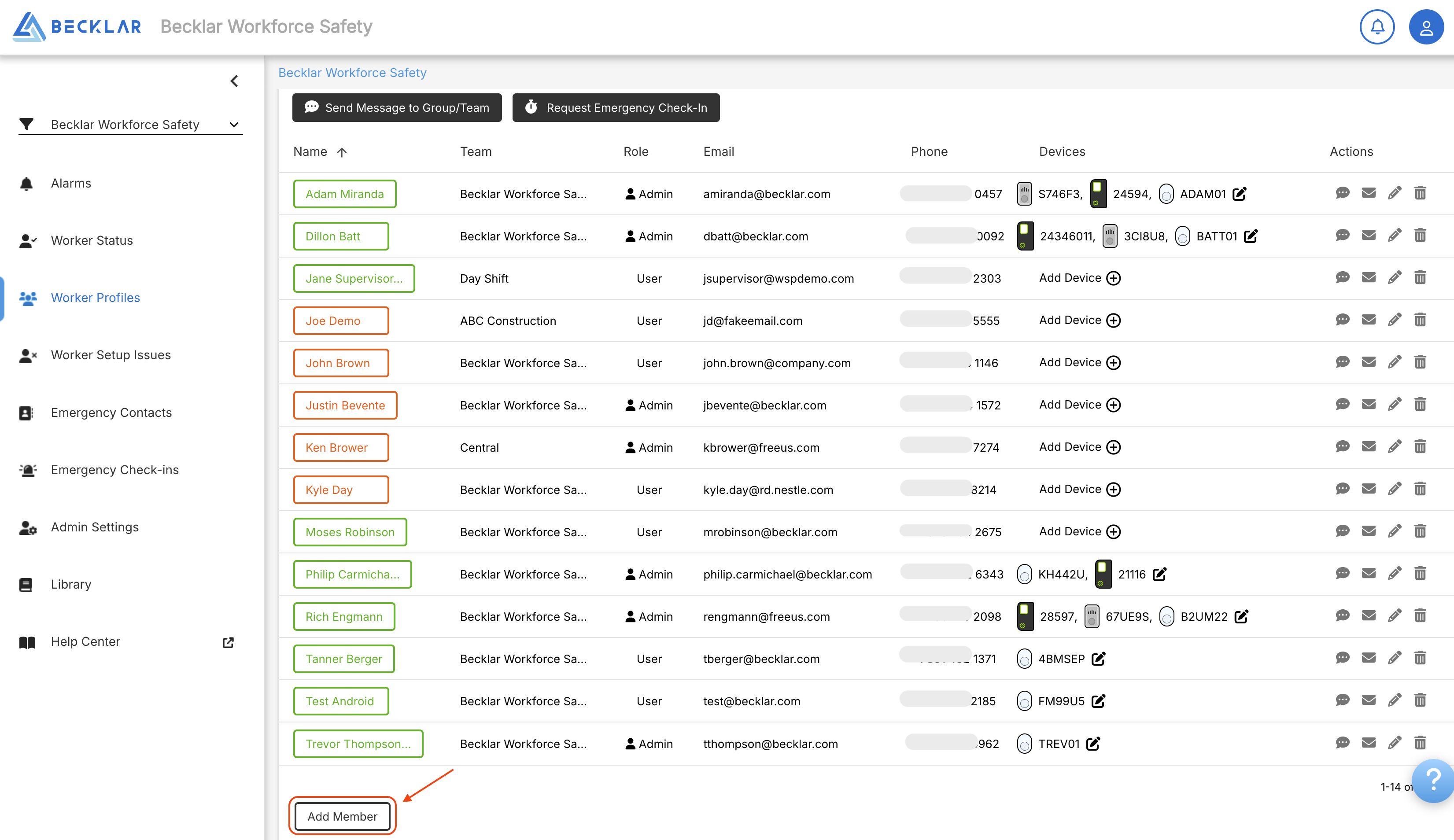This screenshot has width=1454, height=840.
Task: Collapse the sidebar with left chevron
Action: pos(234,81)
